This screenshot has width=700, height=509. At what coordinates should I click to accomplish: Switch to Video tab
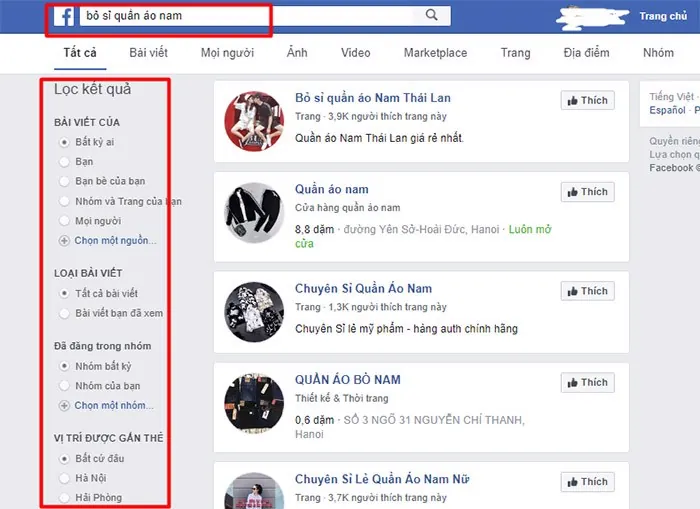(355, 53)
